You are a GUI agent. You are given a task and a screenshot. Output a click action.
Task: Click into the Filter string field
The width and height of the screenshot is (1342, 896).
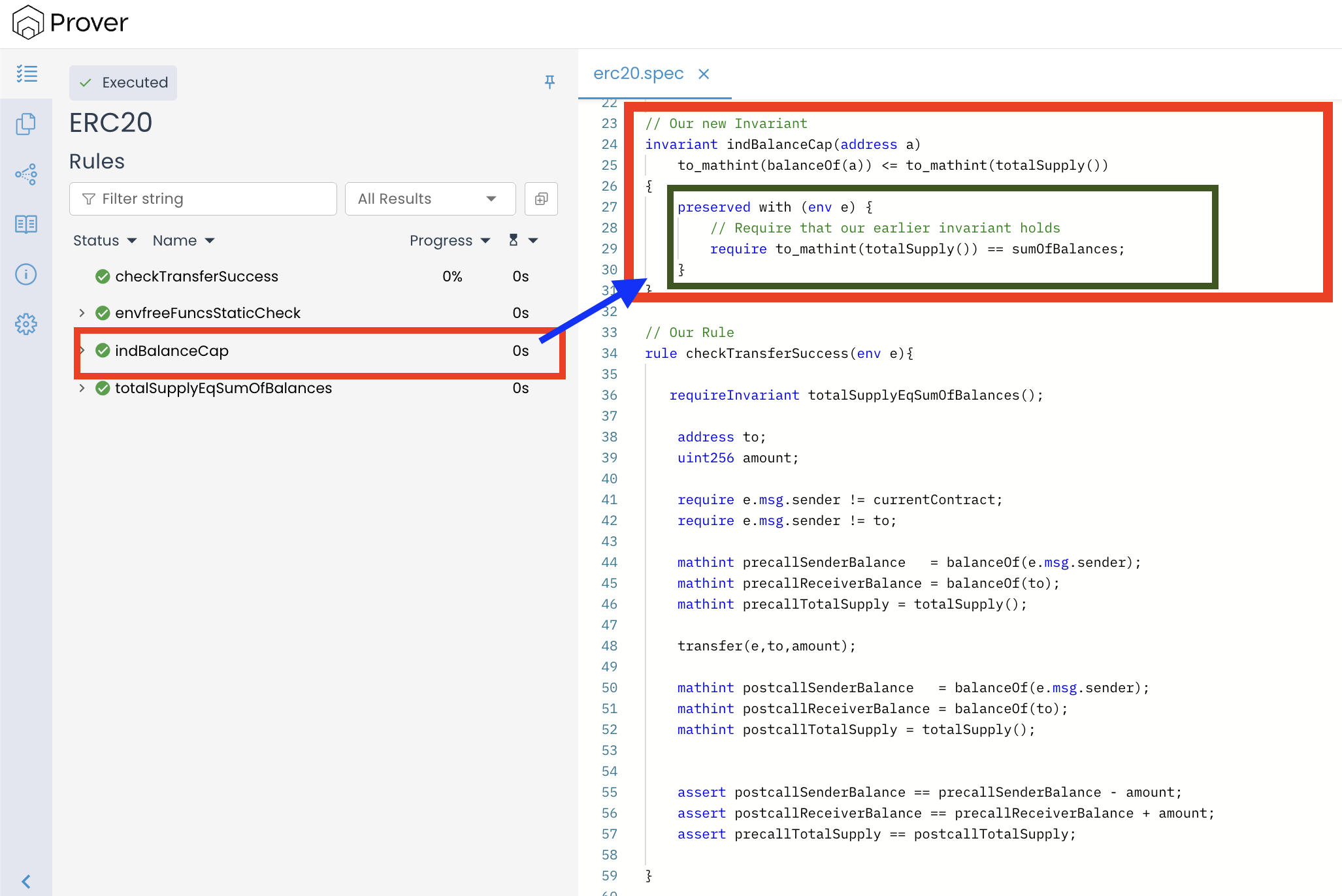tap(203, 199)
